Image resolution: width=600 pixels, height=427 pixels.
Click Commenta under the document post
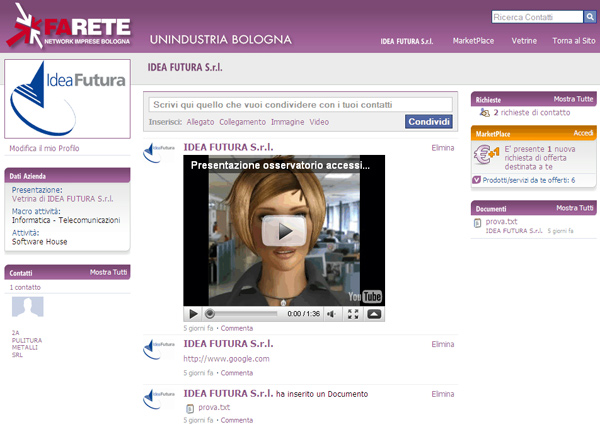click(236, 420)
